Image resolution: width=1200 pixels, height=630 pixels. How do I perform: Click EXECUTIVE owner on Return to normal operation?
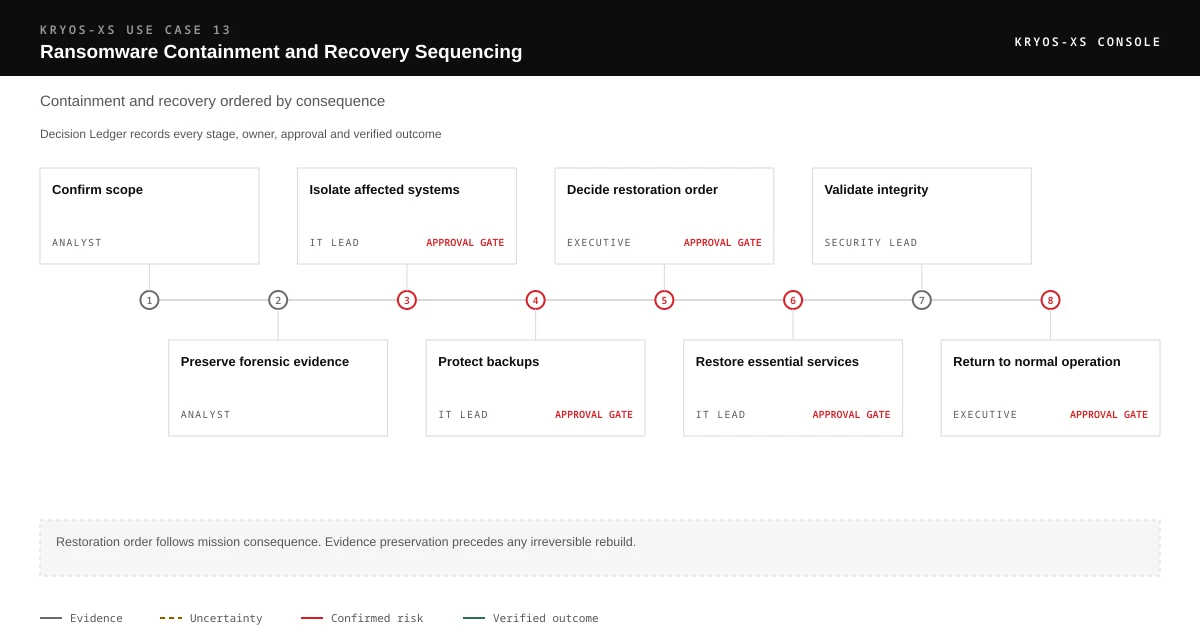tap(985, 415)
